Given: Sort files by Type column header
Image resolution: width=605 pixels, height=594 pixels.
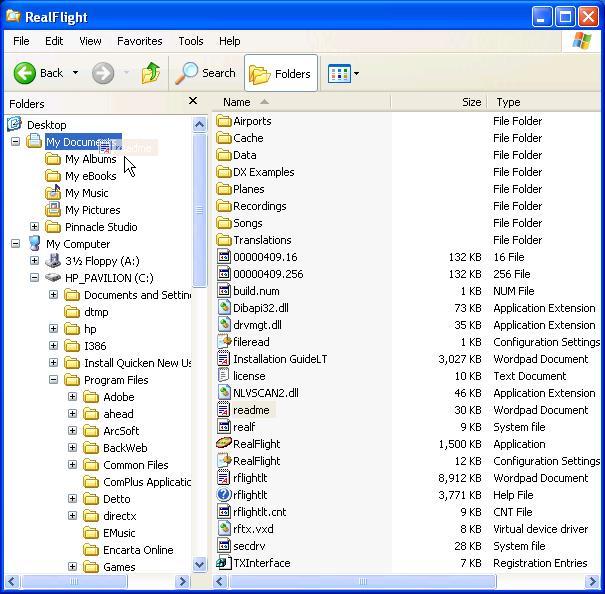Looking at the screenshot, I should 544,102.
